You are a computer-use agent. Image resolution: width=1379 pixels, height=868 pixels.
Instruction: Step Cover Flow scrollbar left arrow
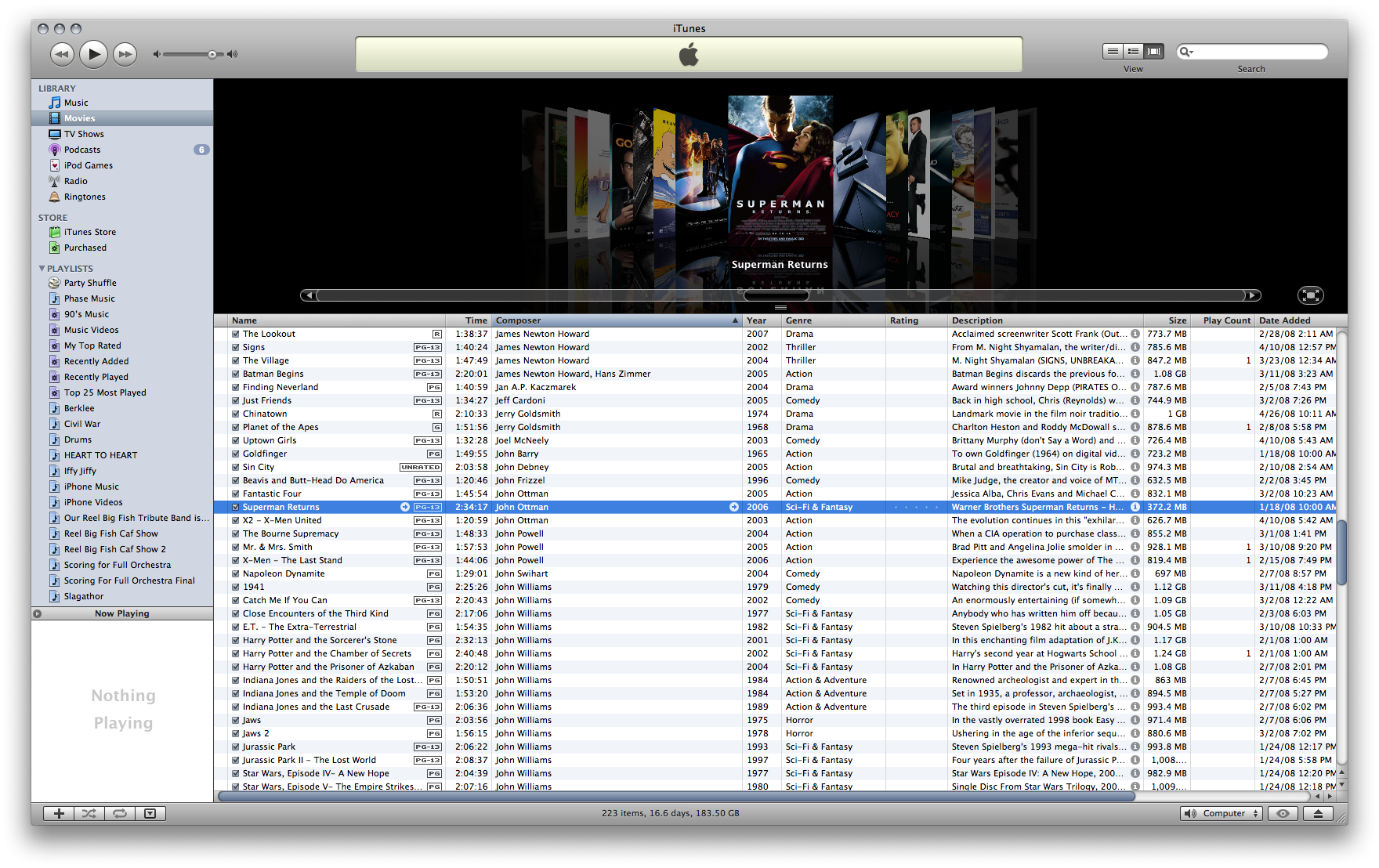coord(309,295)
